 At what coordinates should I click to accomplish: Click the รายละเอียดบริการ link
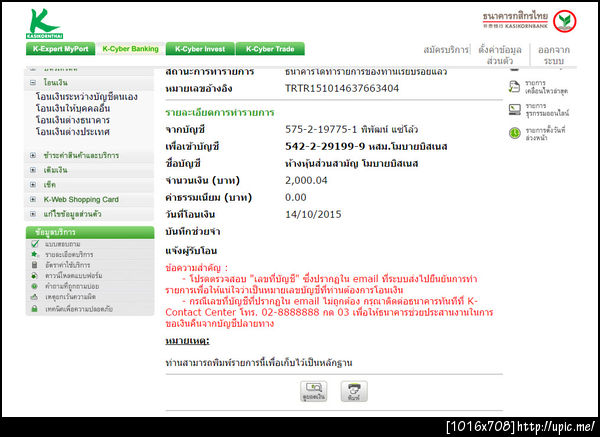coord(69,254)
